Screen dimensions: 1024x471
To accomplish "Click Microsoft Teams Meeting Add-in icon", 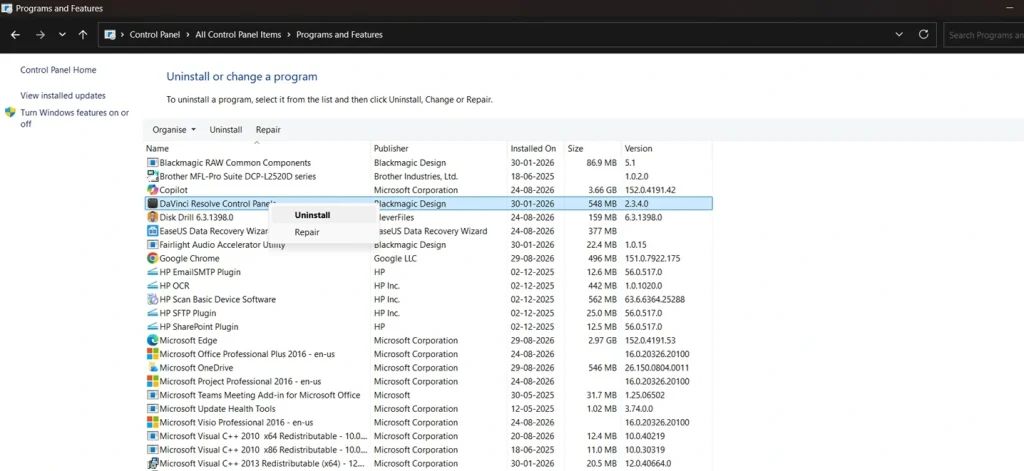I will [152, 395].
